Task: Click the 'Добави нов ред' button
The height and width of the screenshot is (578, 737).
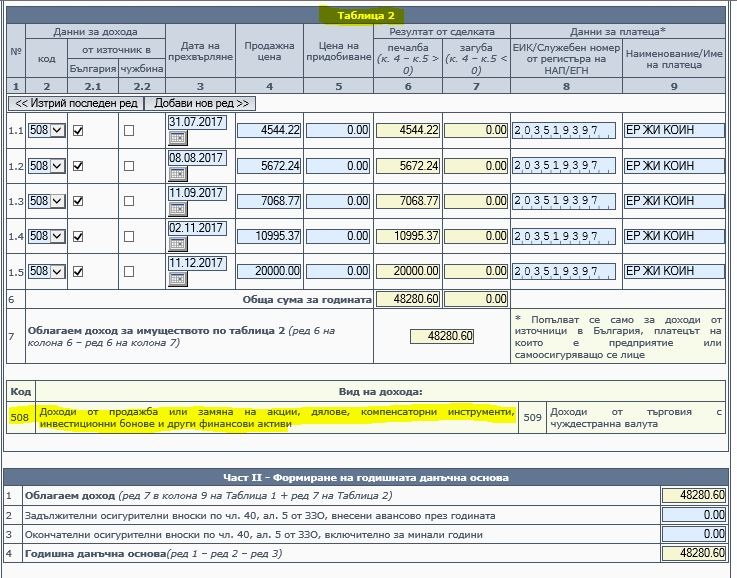Action: point(200,103)
